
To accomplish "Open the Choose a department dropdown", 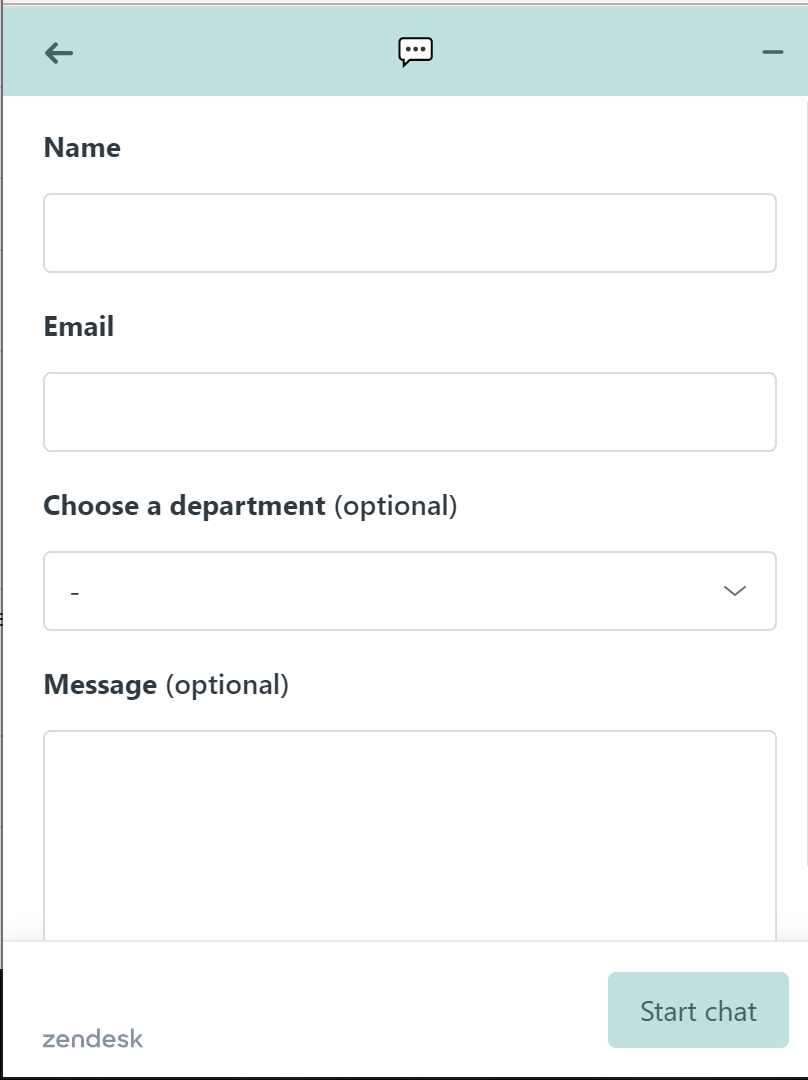I will click(x=410, y=591).
